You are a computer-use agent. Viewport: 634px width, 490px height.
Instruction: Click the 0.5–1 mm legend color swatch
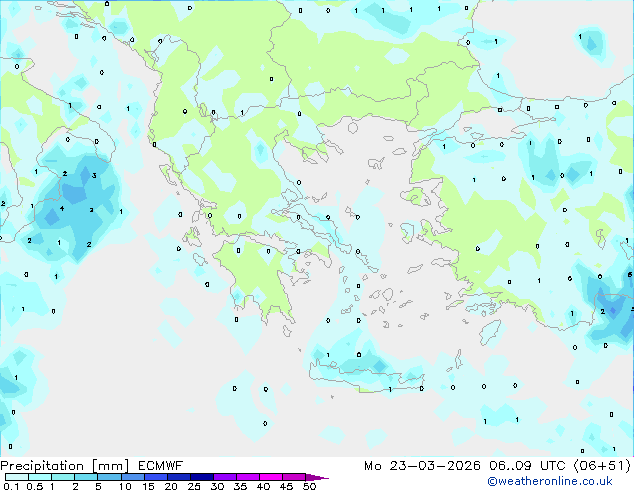click(x=40, y=477)
